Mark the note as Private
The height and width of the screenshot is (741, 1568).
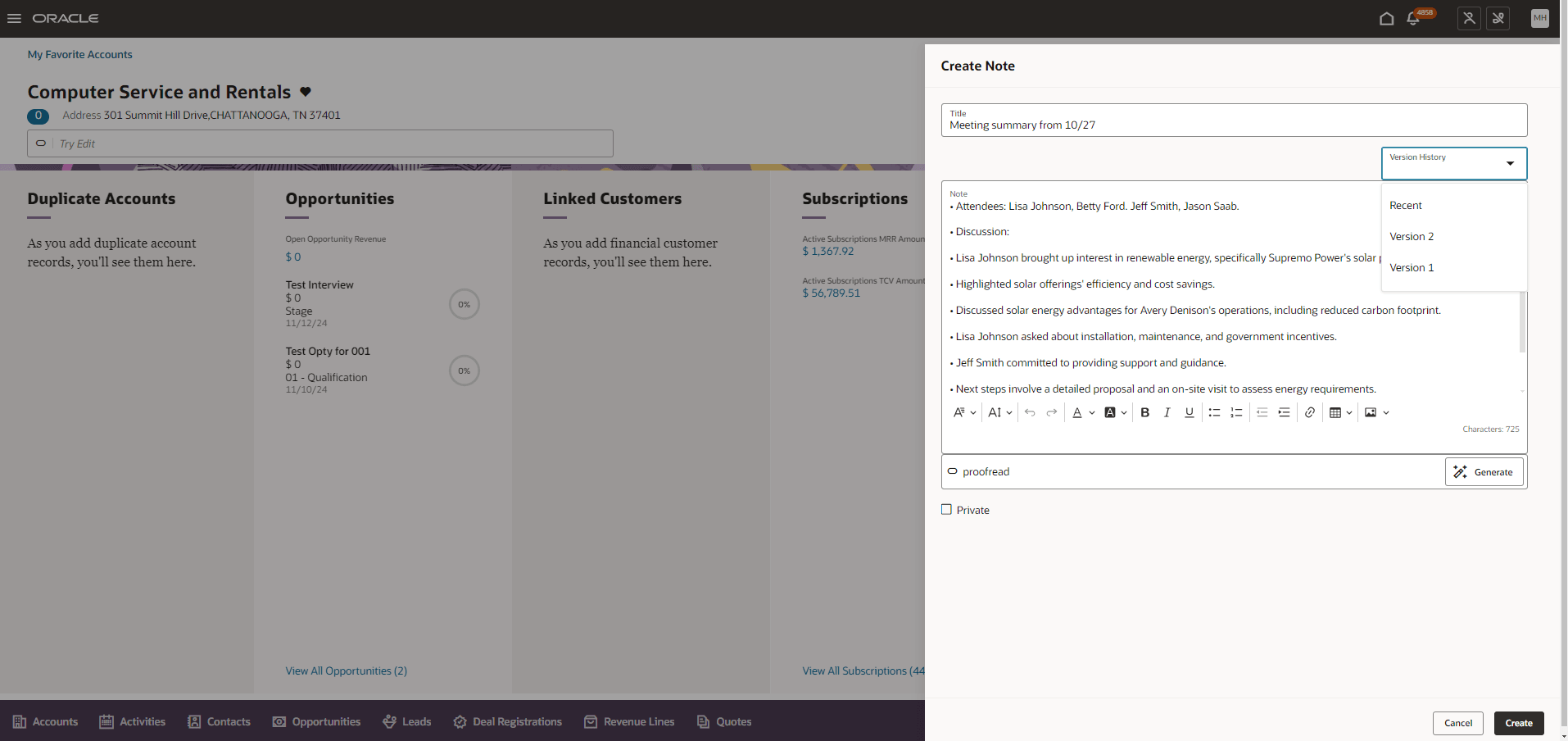946,509
